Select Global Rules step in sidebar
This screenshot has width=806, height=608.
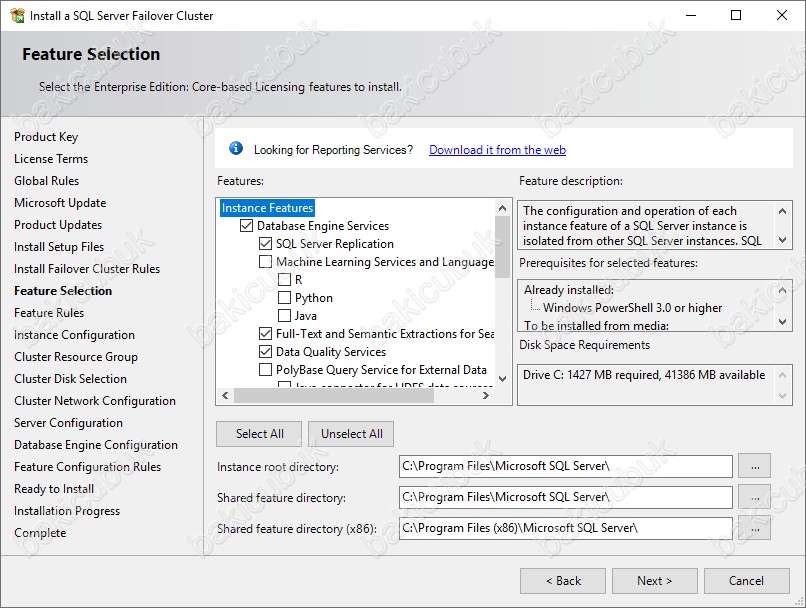point(46,181)
